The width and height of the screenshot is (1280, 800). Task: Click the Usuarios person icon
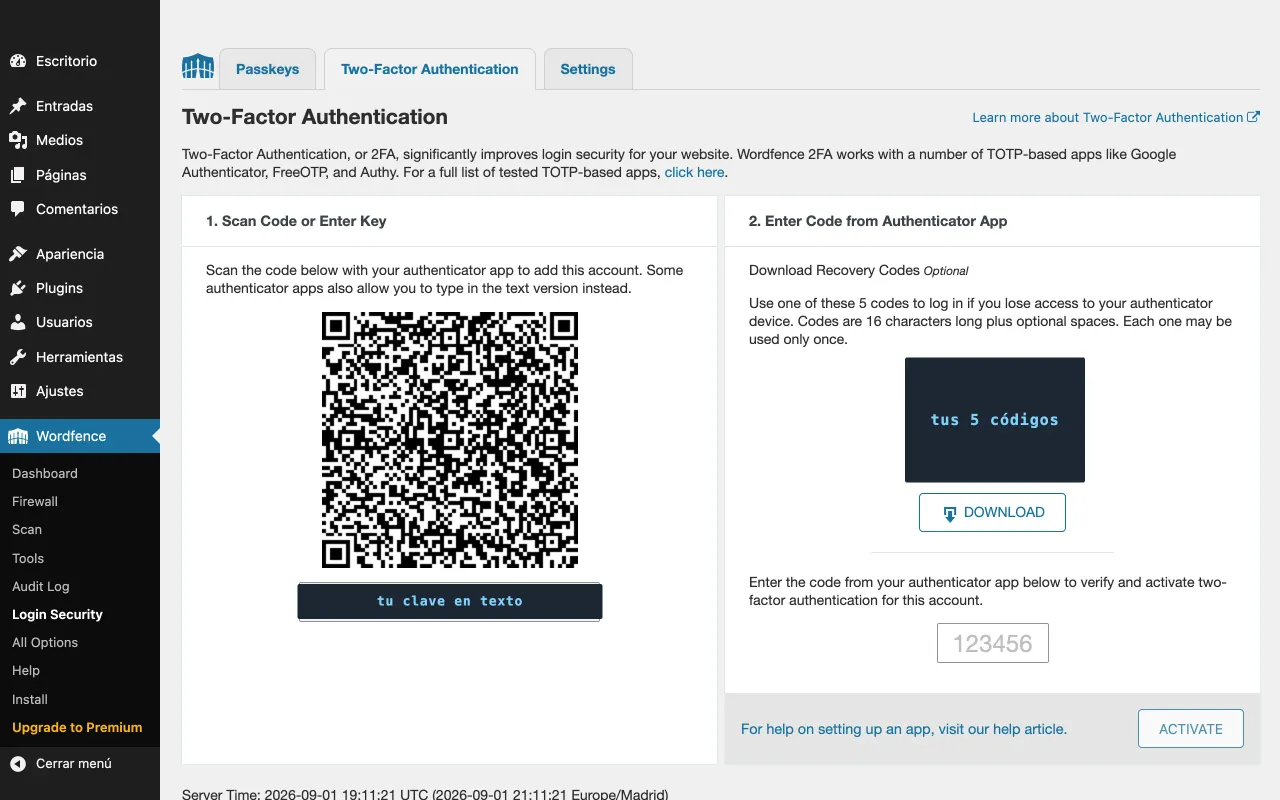click(x=18, y=322)
